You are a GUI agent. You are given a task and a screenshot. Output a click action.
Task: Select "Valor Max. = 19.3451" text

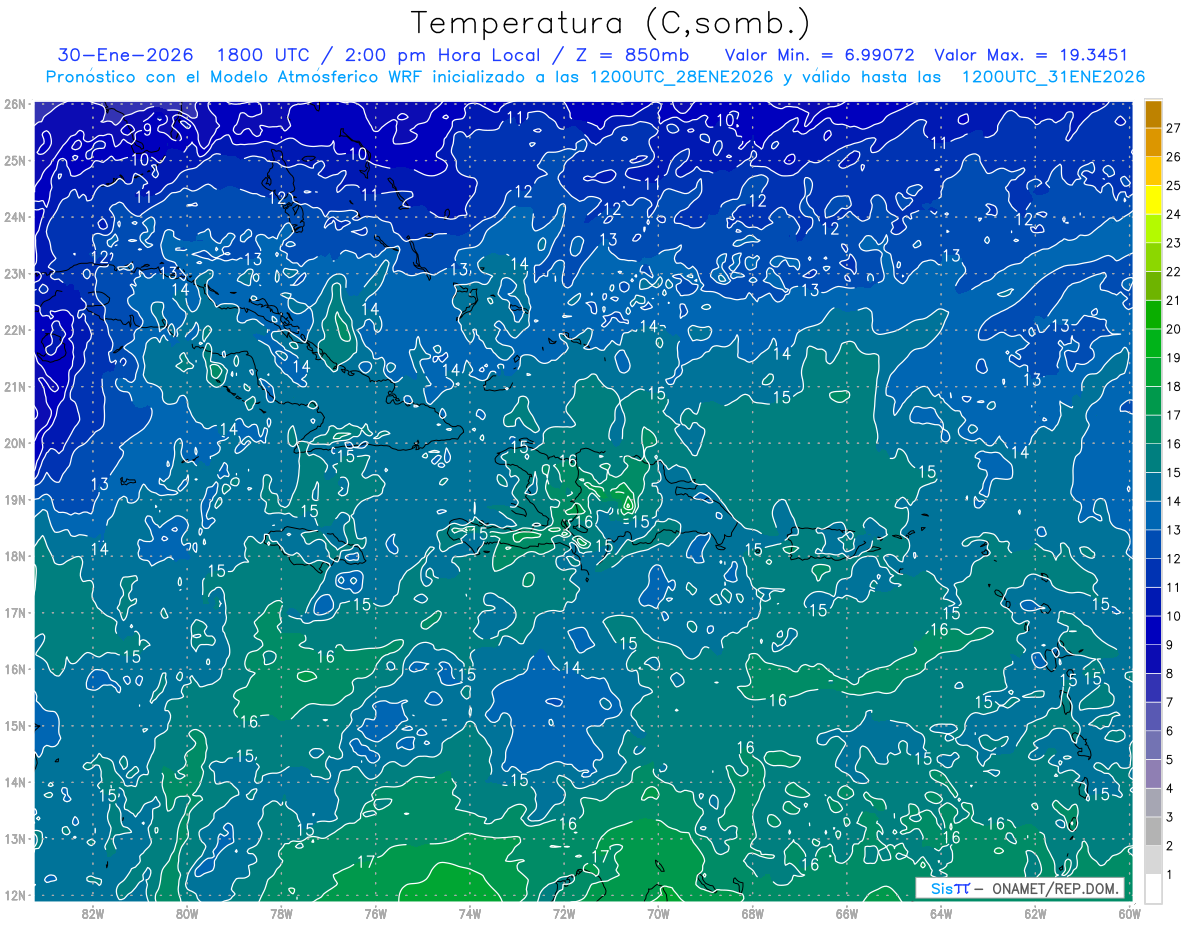(x=1031, y=55)
